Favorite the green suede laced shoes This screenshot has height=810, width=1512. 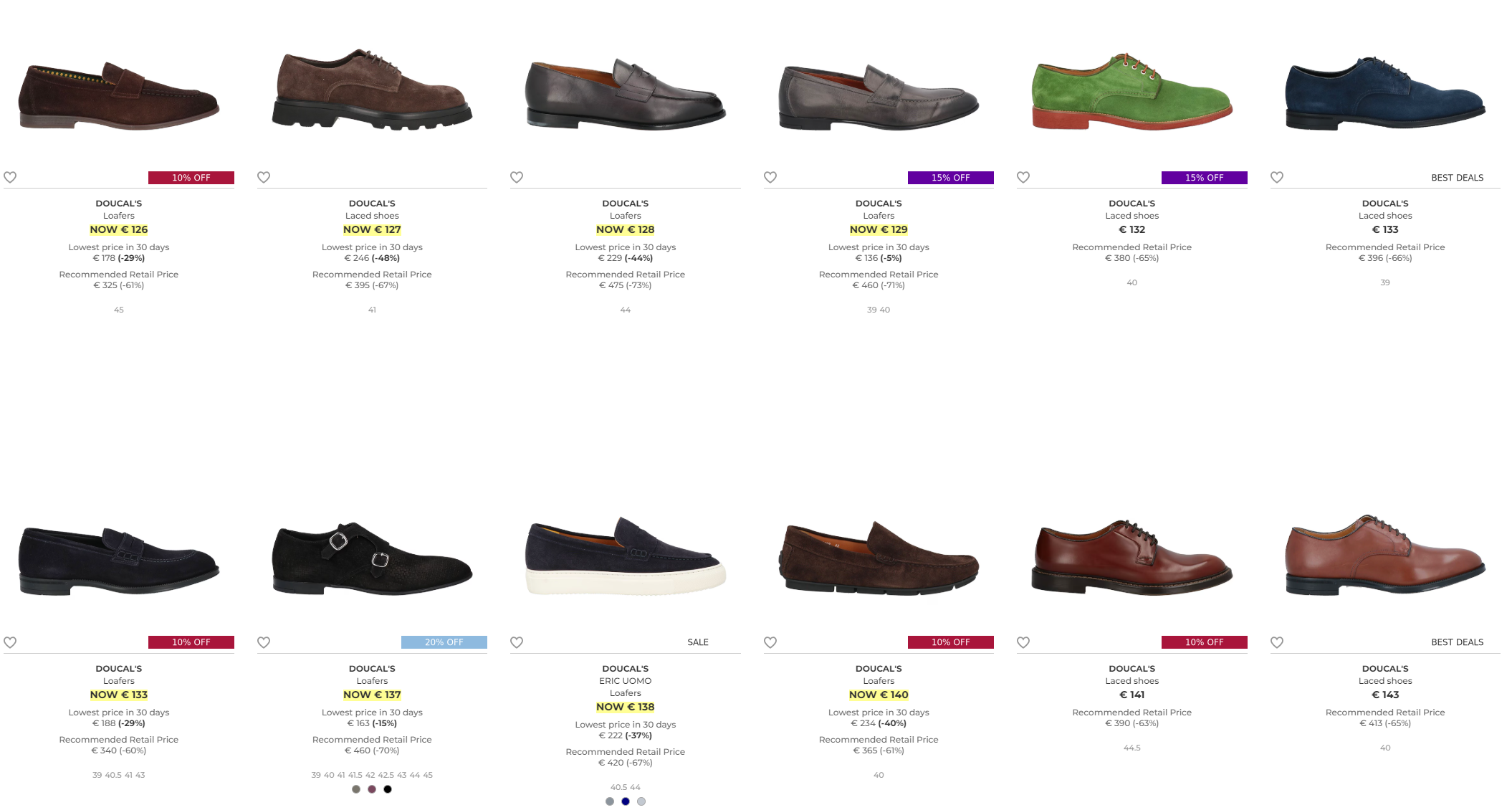(x=1023, y=177)
